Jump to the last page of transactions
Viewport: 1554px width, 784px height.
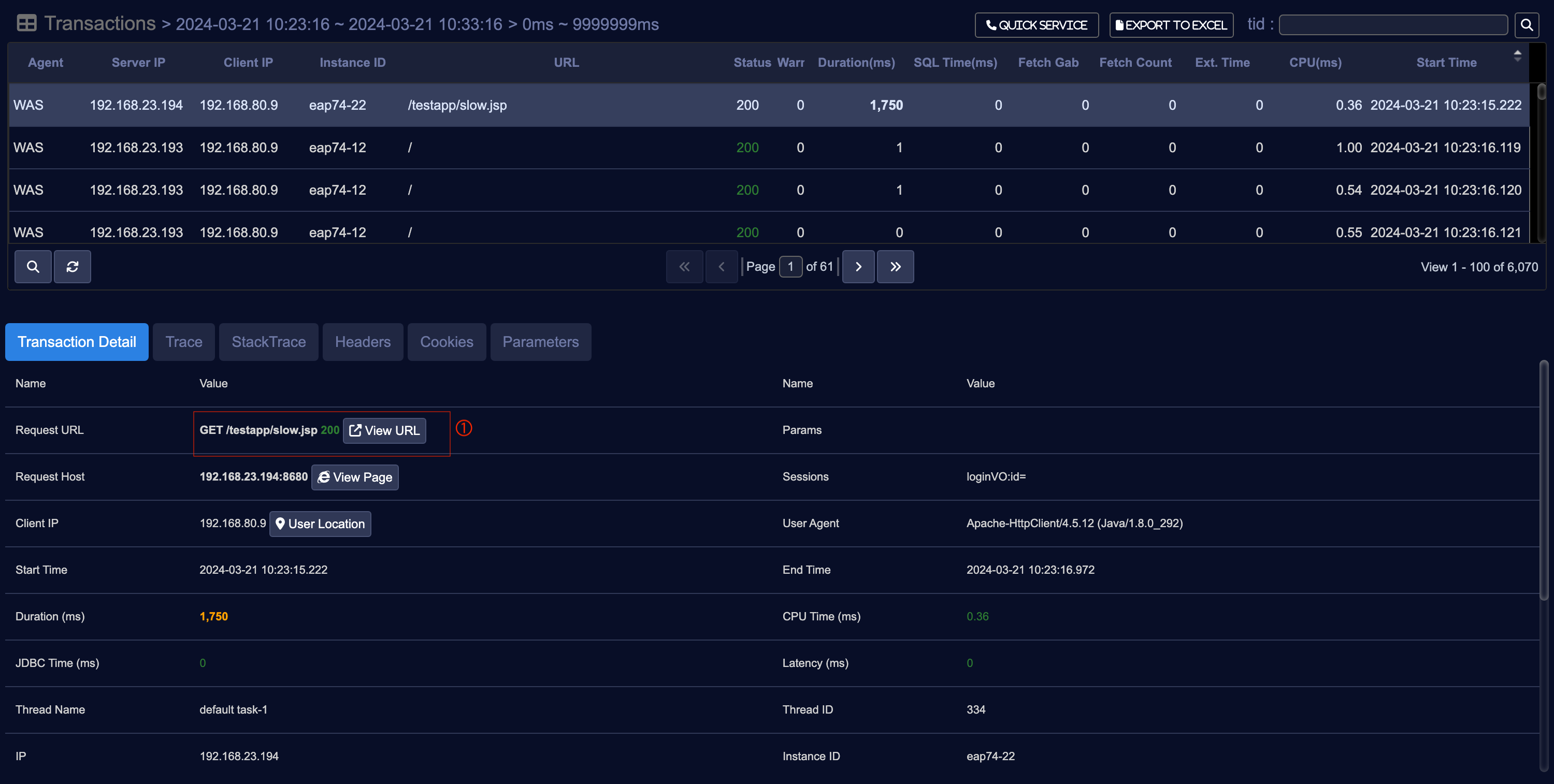895,267
